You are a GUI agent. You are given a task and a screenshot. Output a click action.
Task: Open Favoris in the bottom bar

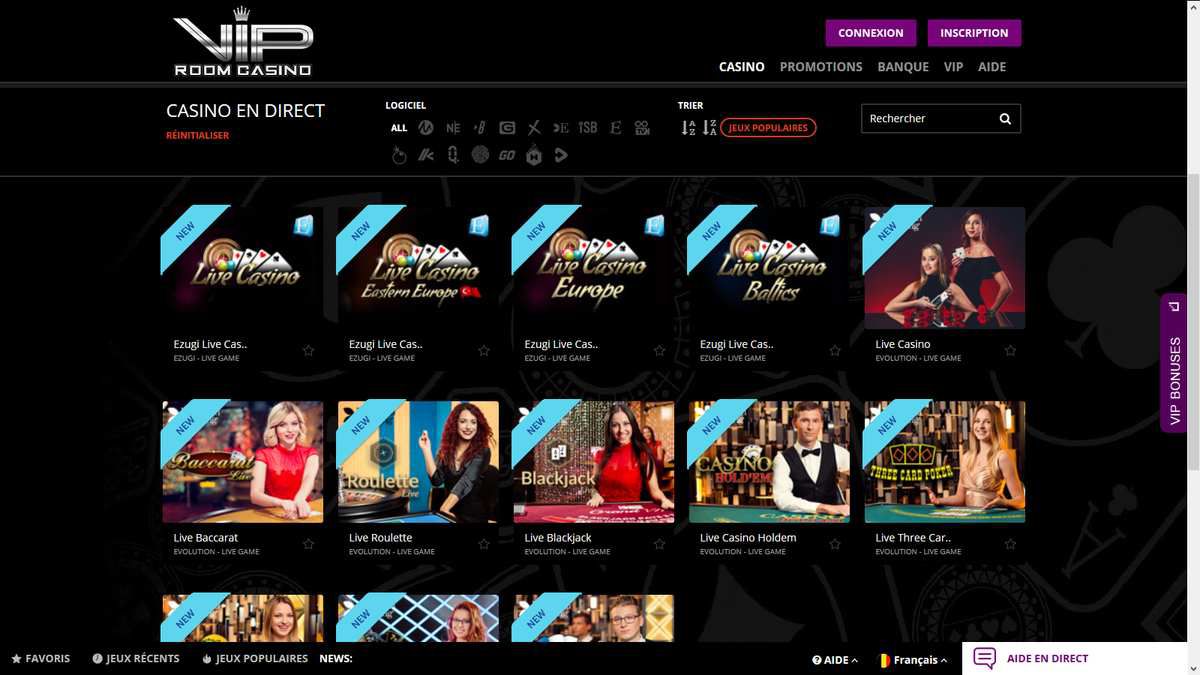coord(41,659)
